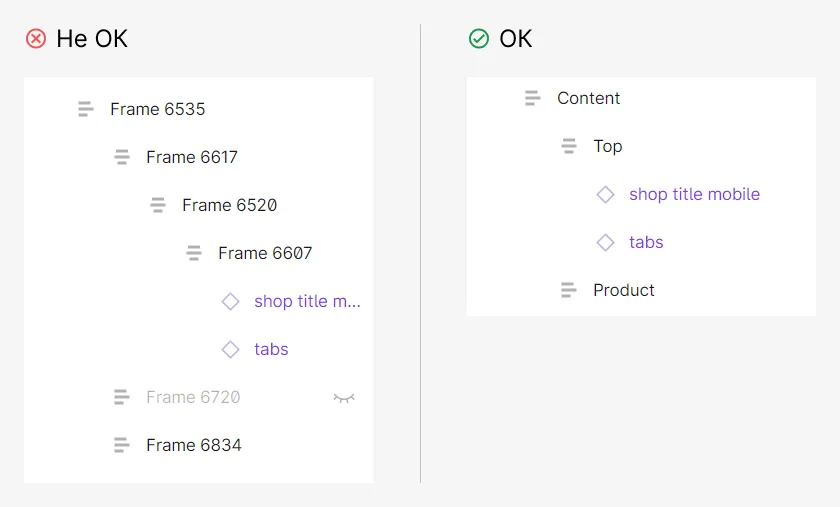The image size is (840, 507).
Task: Click the icon beside the Top layer
Action: tap(568, 146)
